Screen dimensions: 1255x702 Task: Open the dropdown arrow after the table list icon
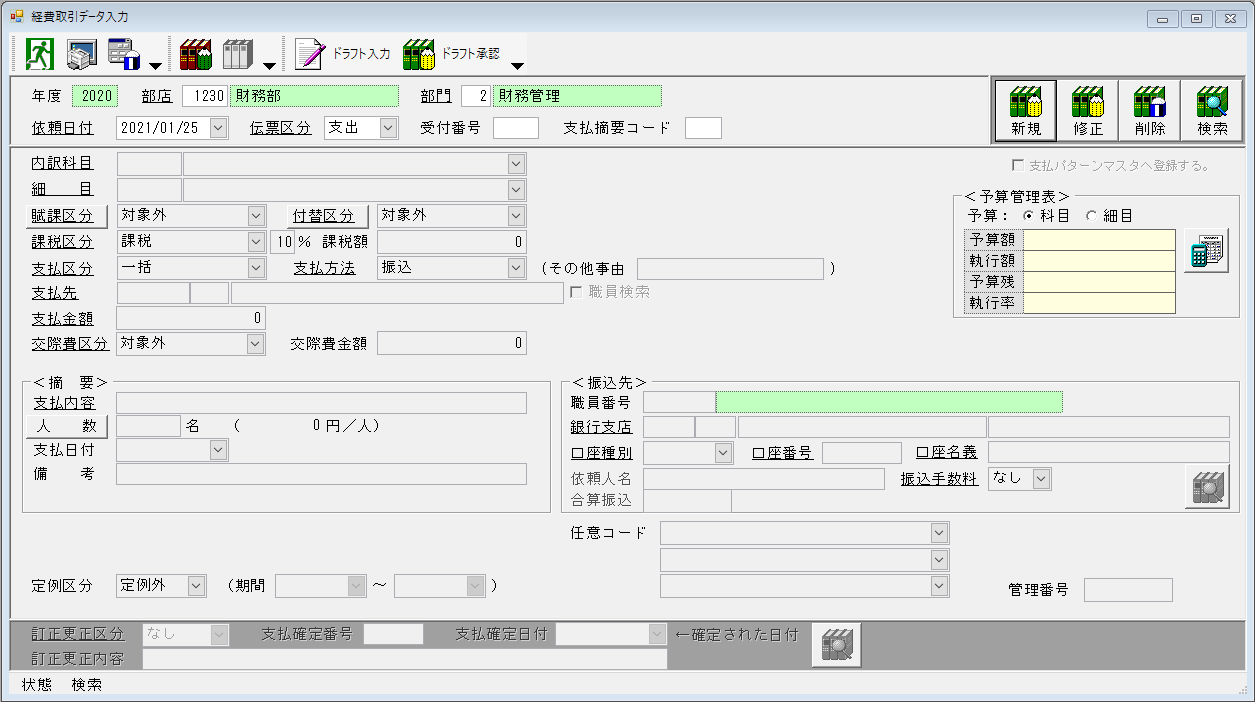[x=155, y=66]
